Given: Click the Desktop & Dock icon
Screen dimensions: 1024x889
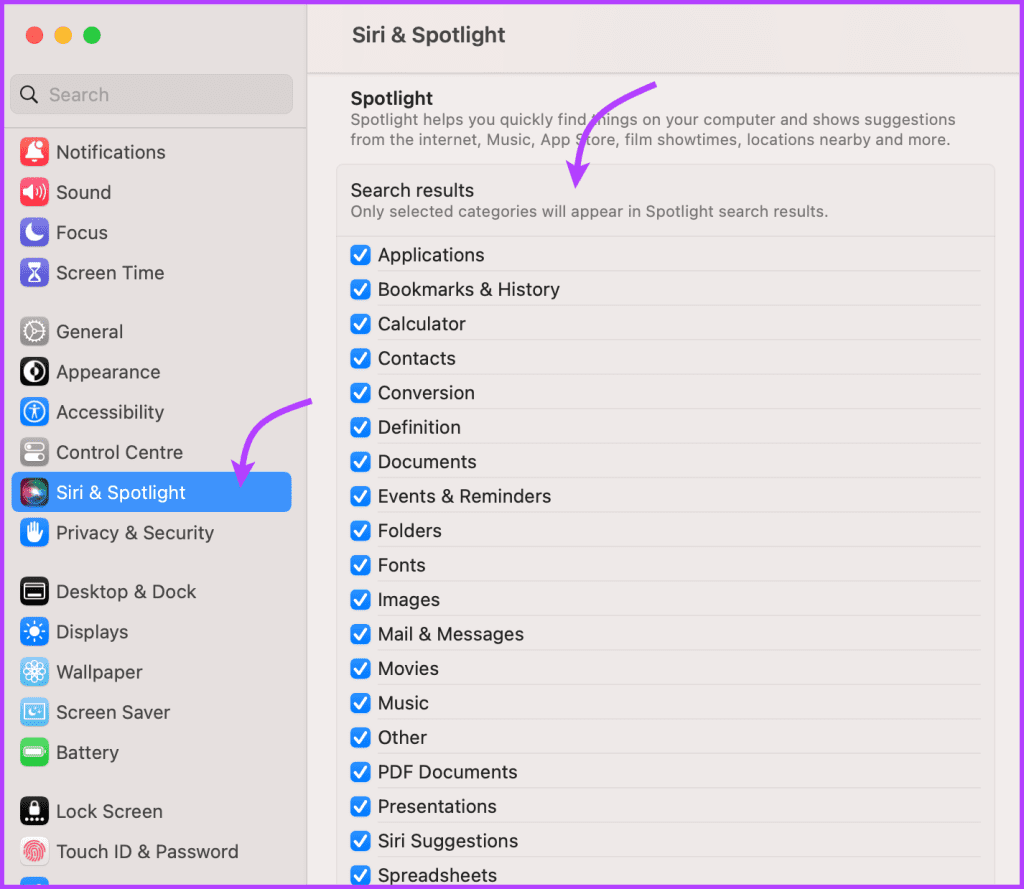Looking at the screenshot, I should [34, 592].
